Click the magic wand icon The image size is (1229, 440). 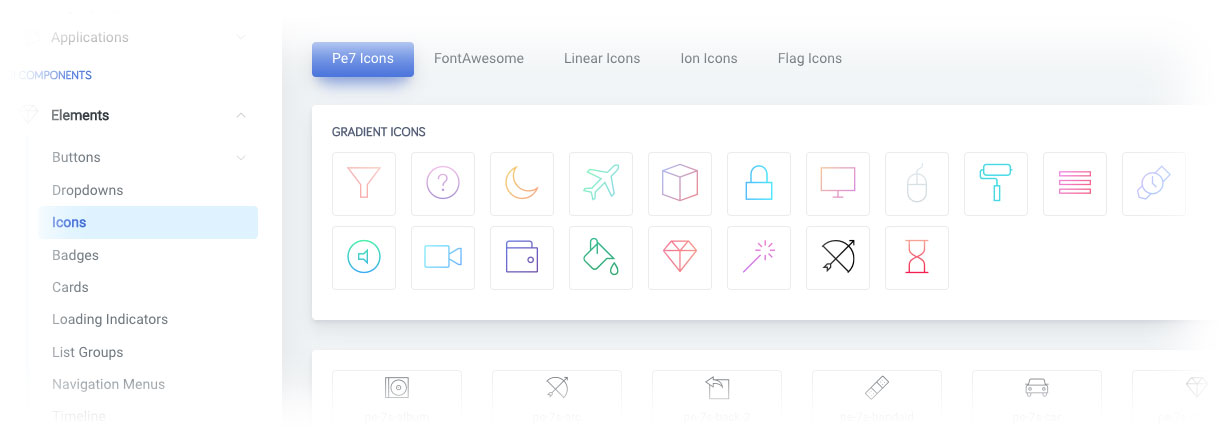(759, 258)
